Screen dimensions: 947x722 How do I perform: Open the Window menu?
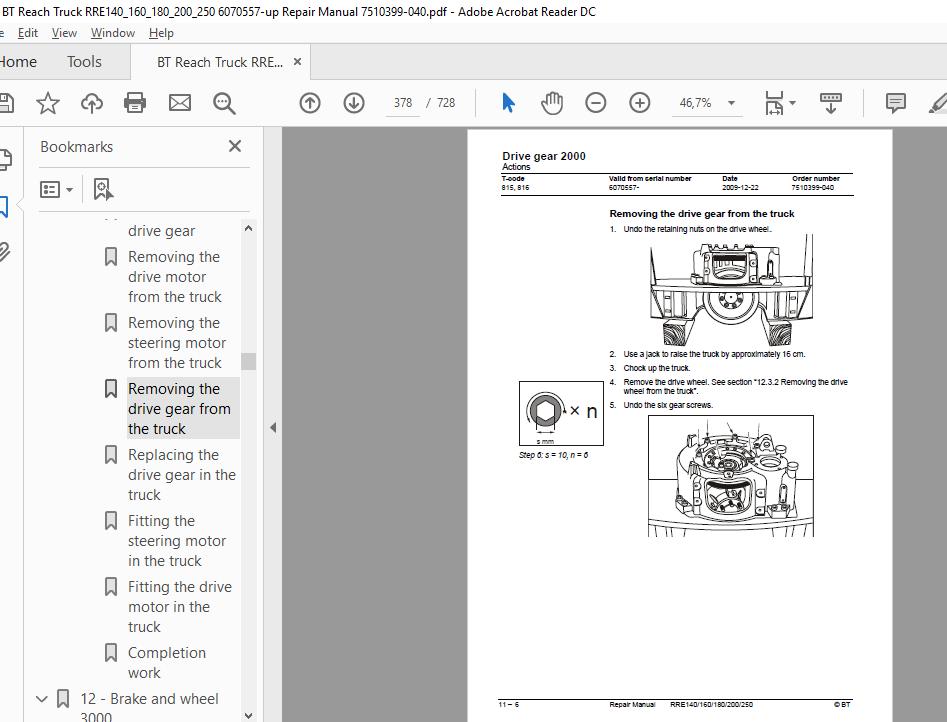tap(113, 33)
